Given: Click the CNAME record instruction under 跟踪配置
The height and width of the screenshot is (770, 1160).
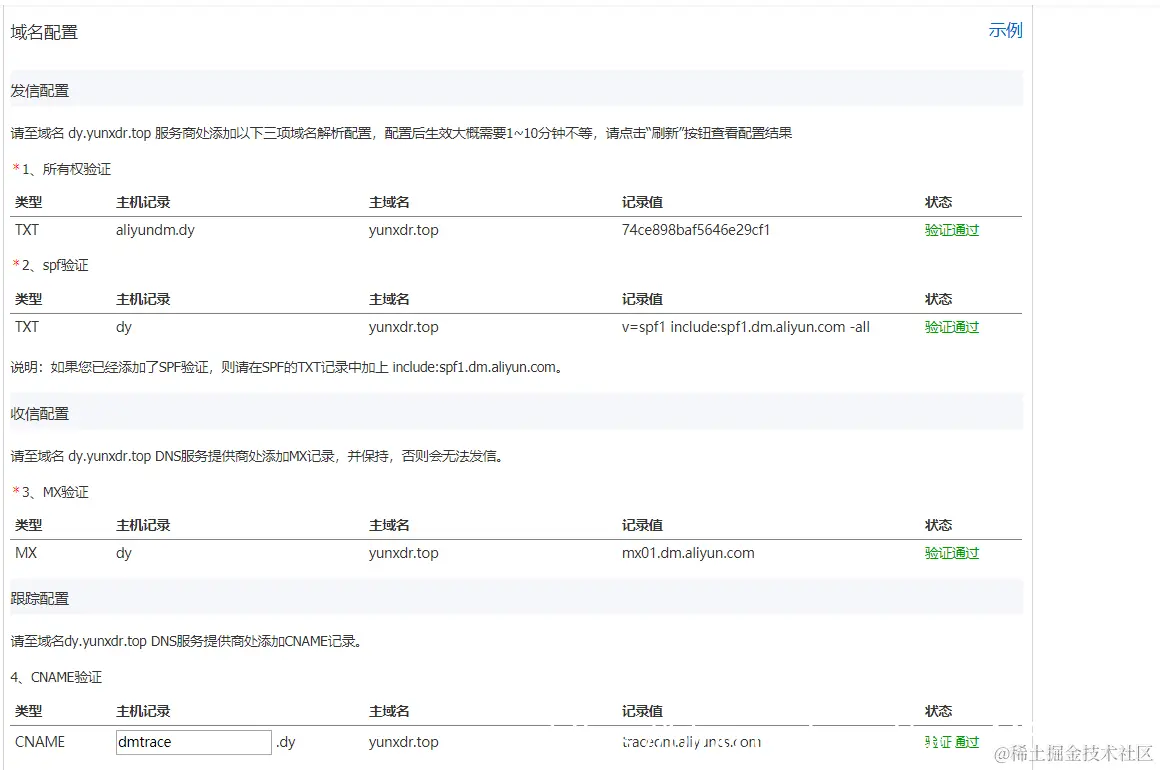Looking at the screenshot, I should [187, 641].
